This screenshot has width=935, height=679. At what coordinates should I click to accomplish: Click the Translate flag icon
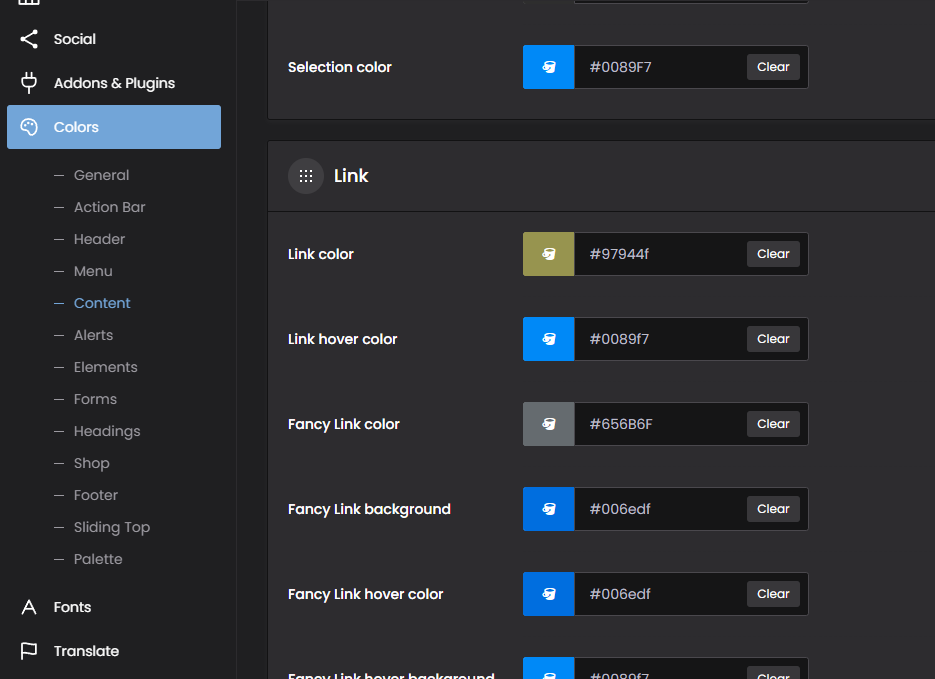pyautogui.click(x=29, y=651)
